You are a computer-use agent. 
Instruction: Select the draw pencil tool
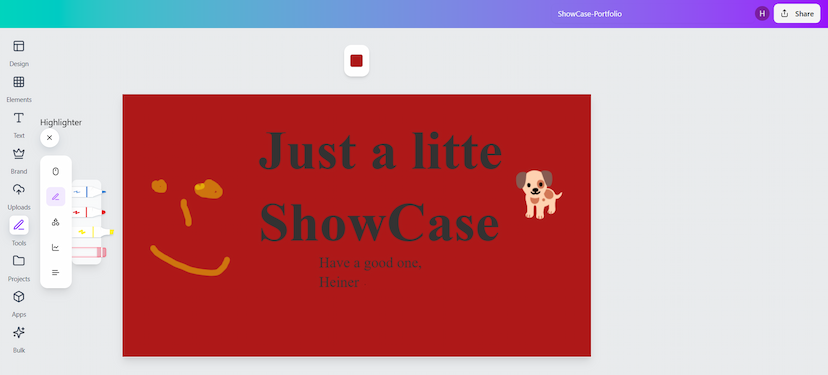coord(55,196)
